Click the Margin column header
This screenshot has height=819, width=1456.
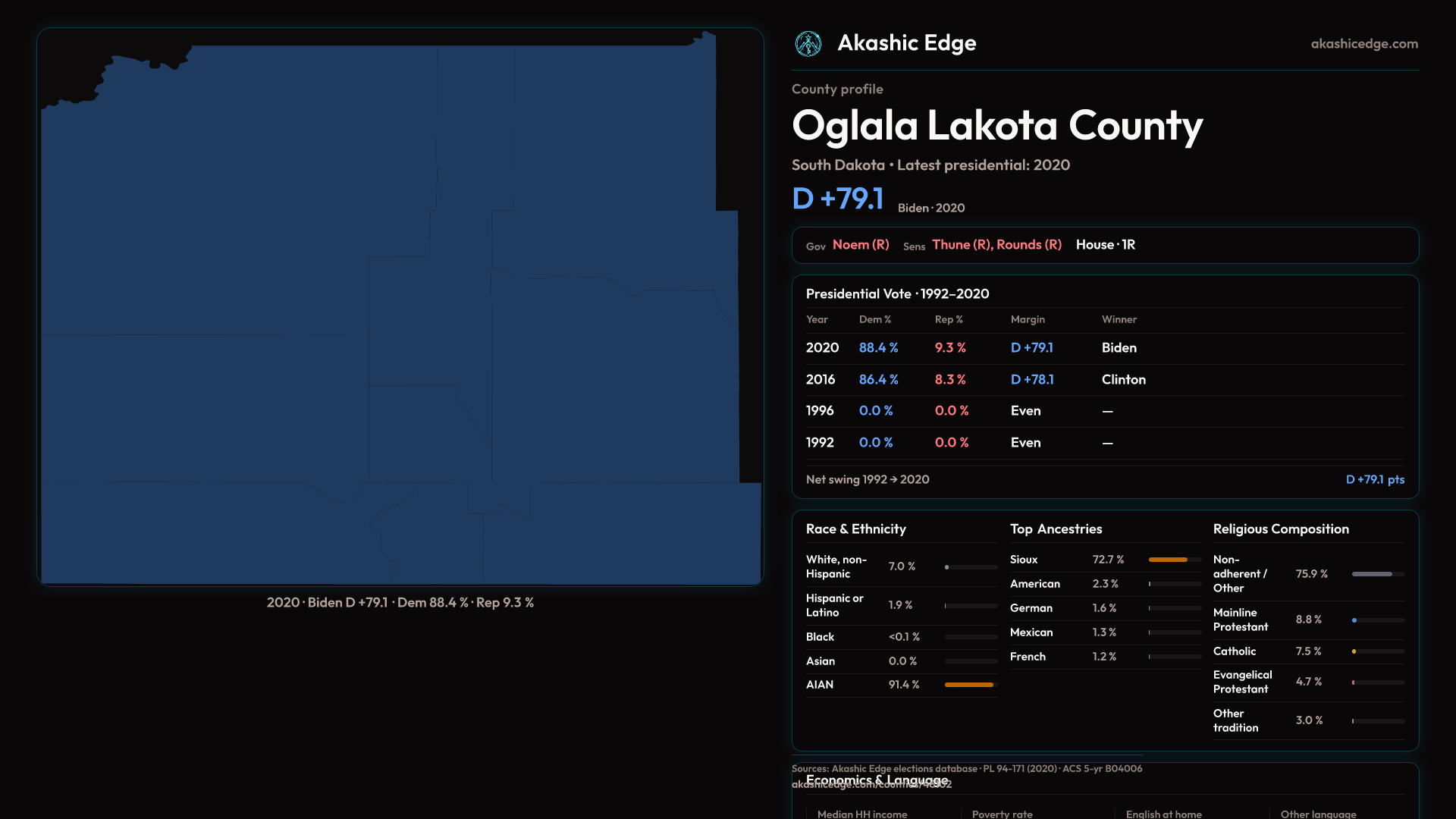point(1027,320)
